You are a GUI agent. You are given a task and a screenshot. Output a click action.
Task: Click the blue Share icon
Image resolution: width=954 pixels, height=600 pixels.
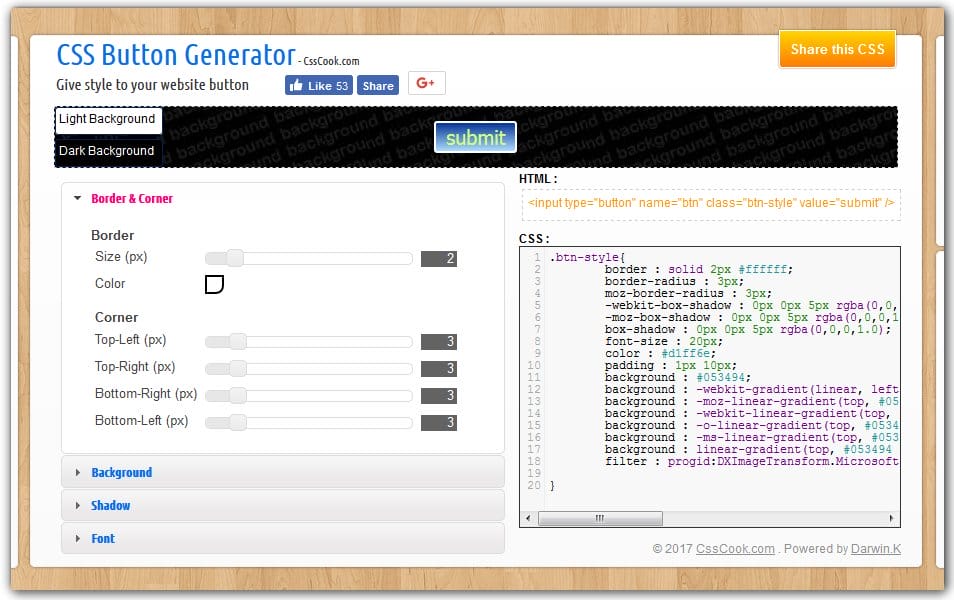coord(376,85)
